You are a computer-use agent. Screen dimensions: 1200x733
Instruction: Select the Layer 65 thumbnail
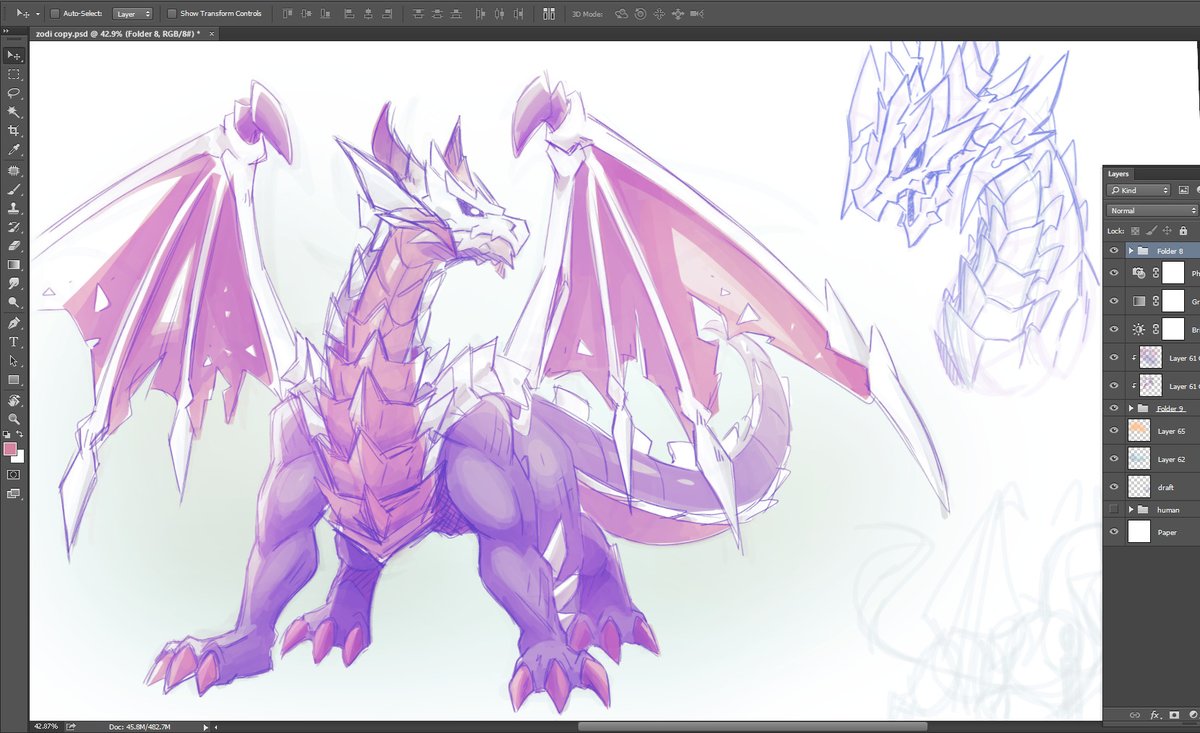(1140, 431)
